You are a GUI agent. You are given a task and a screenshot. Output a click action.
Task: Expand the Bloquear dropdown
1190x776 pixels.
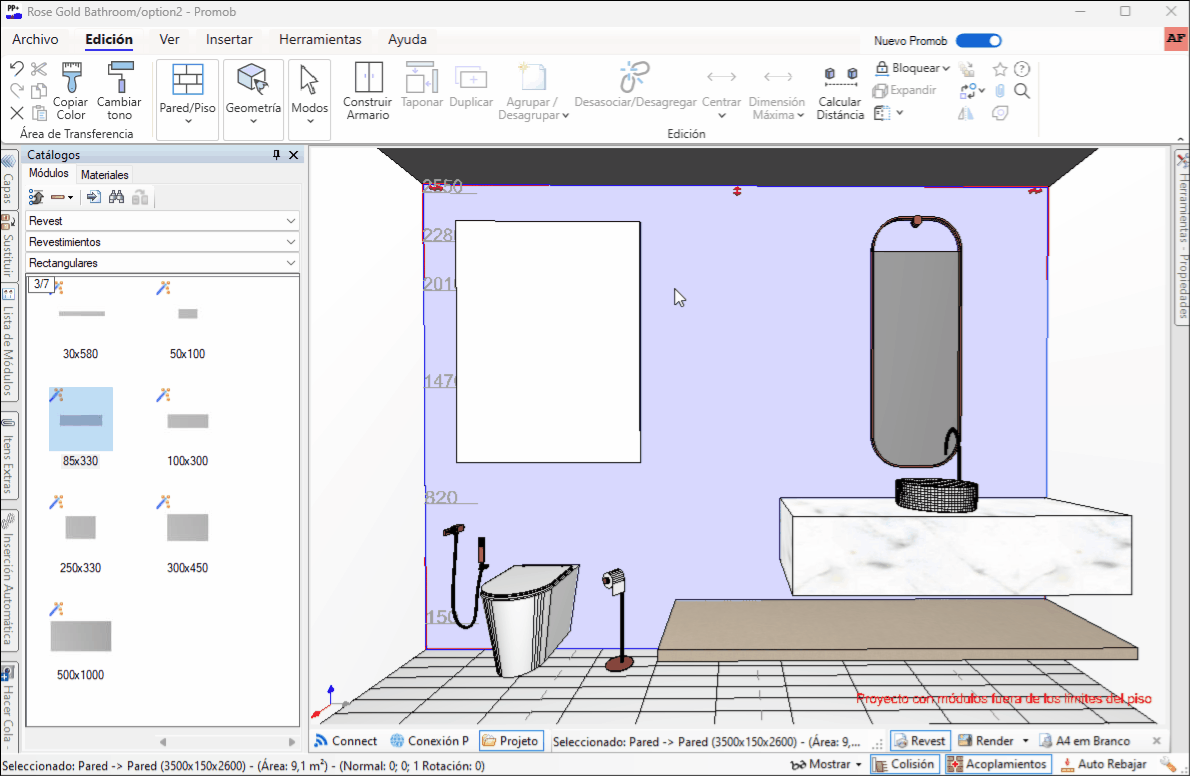(946, 68)
